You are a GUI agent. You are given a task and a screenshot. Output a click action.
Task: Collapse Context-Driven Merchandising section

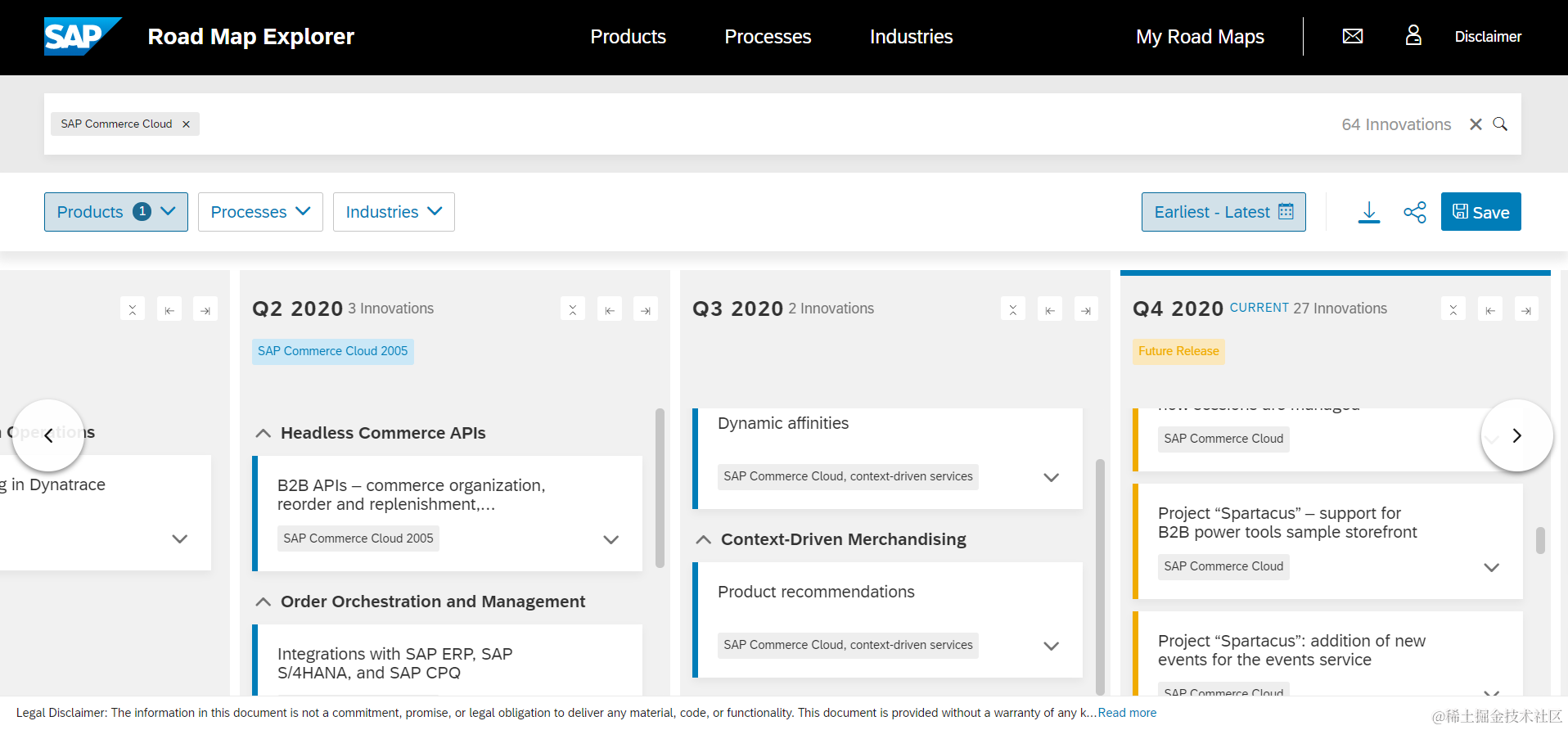pos(704,539)
